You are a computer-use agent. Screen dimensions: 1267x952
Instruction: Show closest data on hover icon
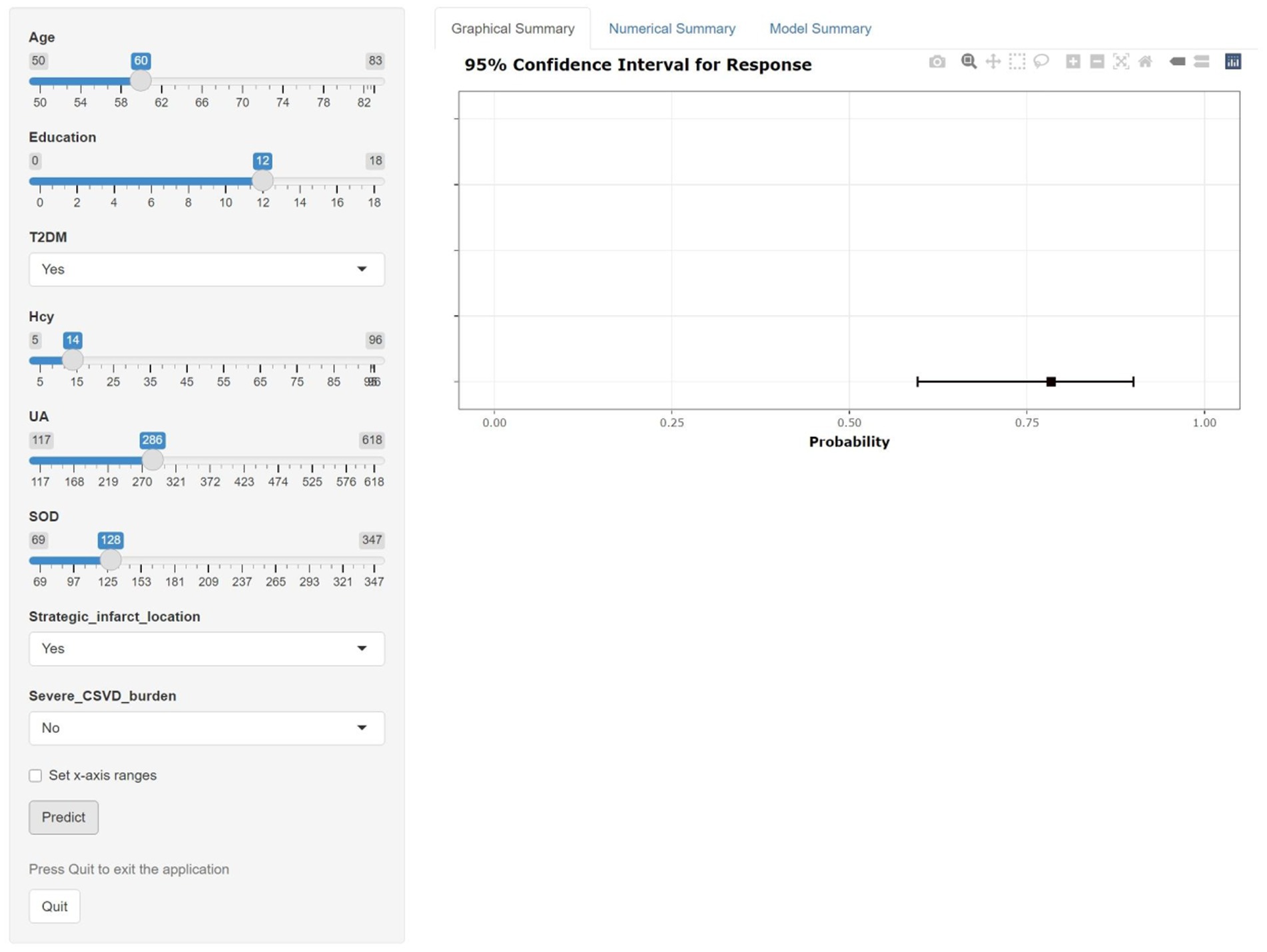tap(1177, 62)
